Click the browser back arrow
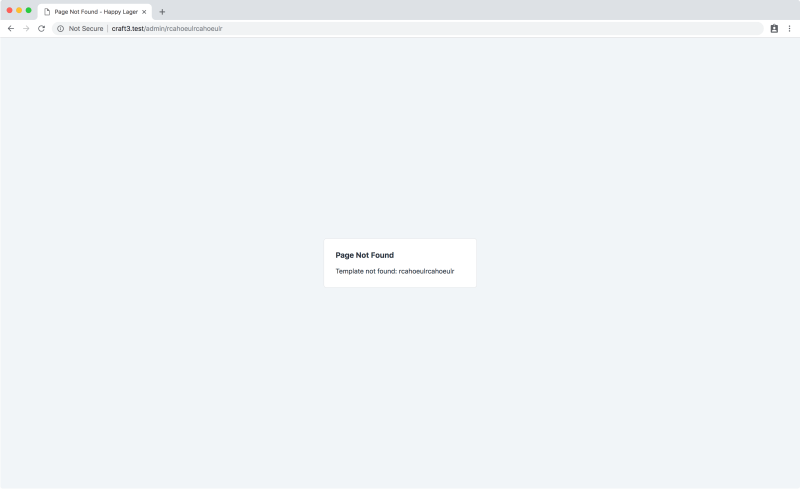The height and width of the screenshot is (489, 800). pyautogui.click(x=11, y=29)
